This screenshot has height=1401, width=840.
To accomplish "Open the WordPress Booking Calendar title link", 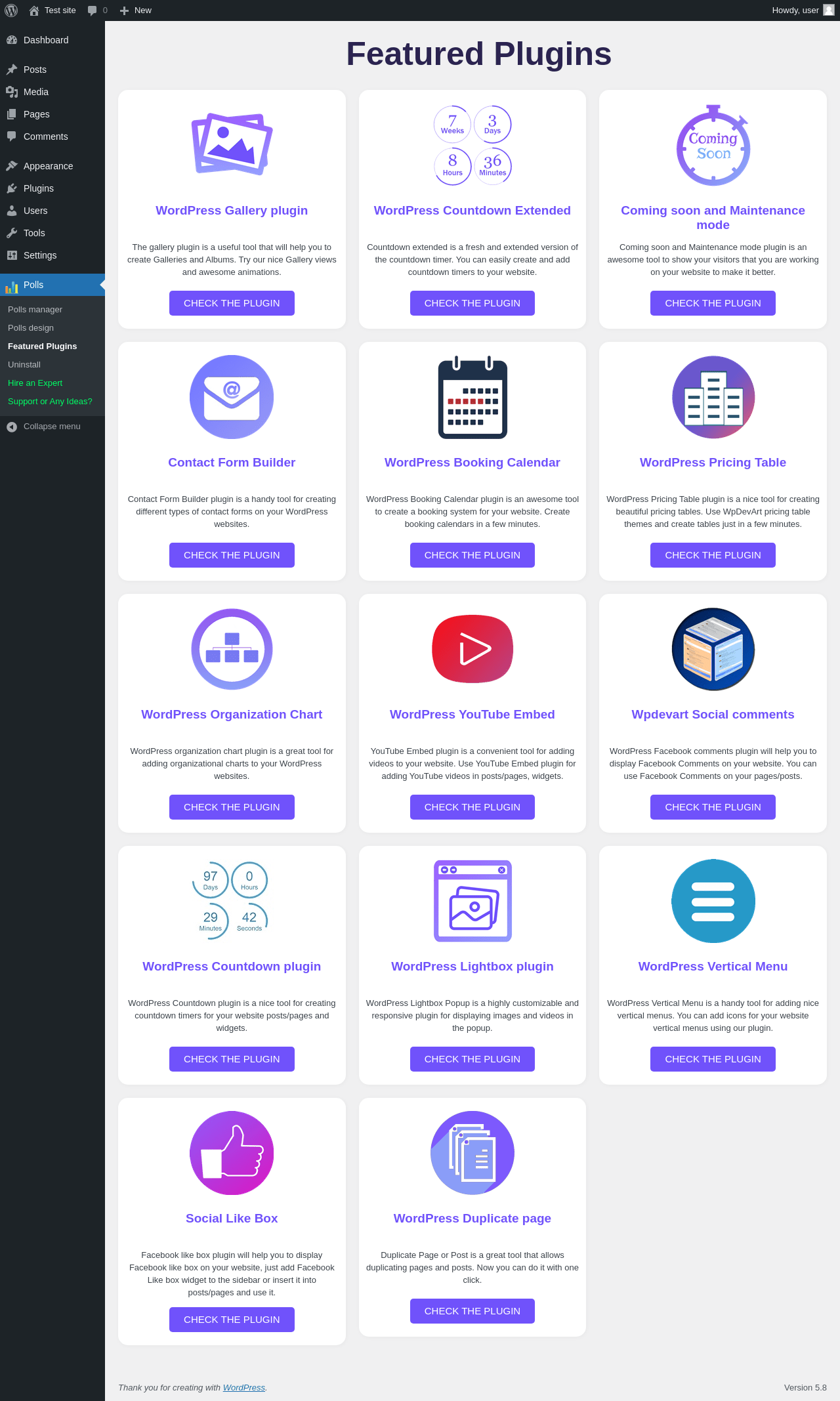I will 472,463.
